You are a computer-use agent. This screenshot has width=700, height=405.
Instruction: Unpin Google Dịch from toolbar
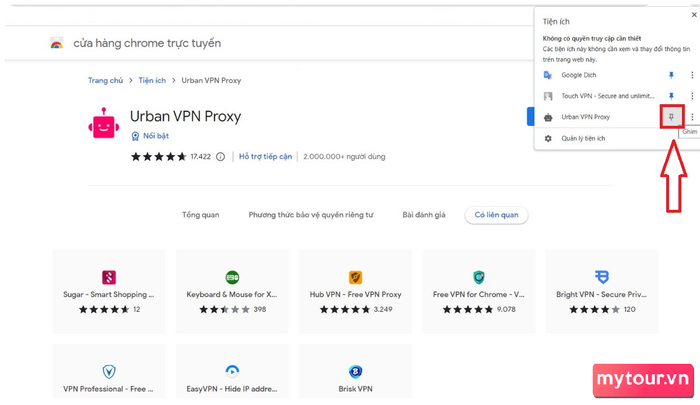click(x=671, y=75)
